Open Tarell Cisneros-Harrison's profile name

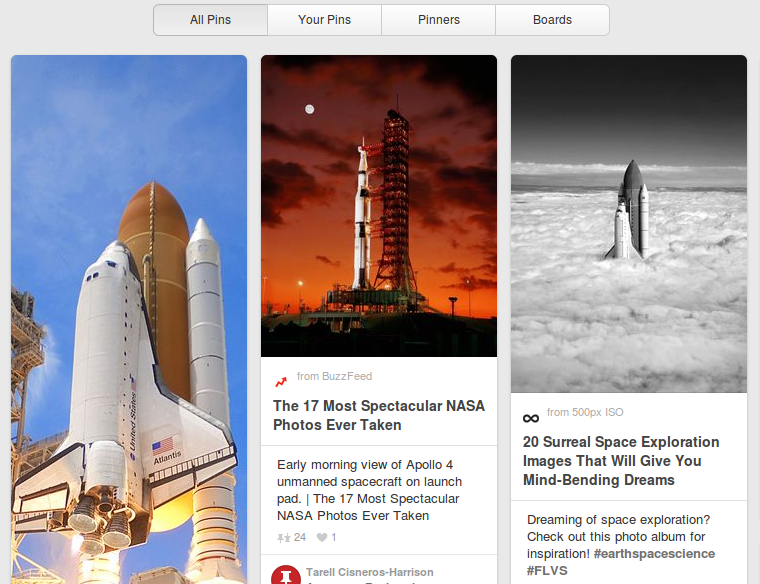point(370,572)
